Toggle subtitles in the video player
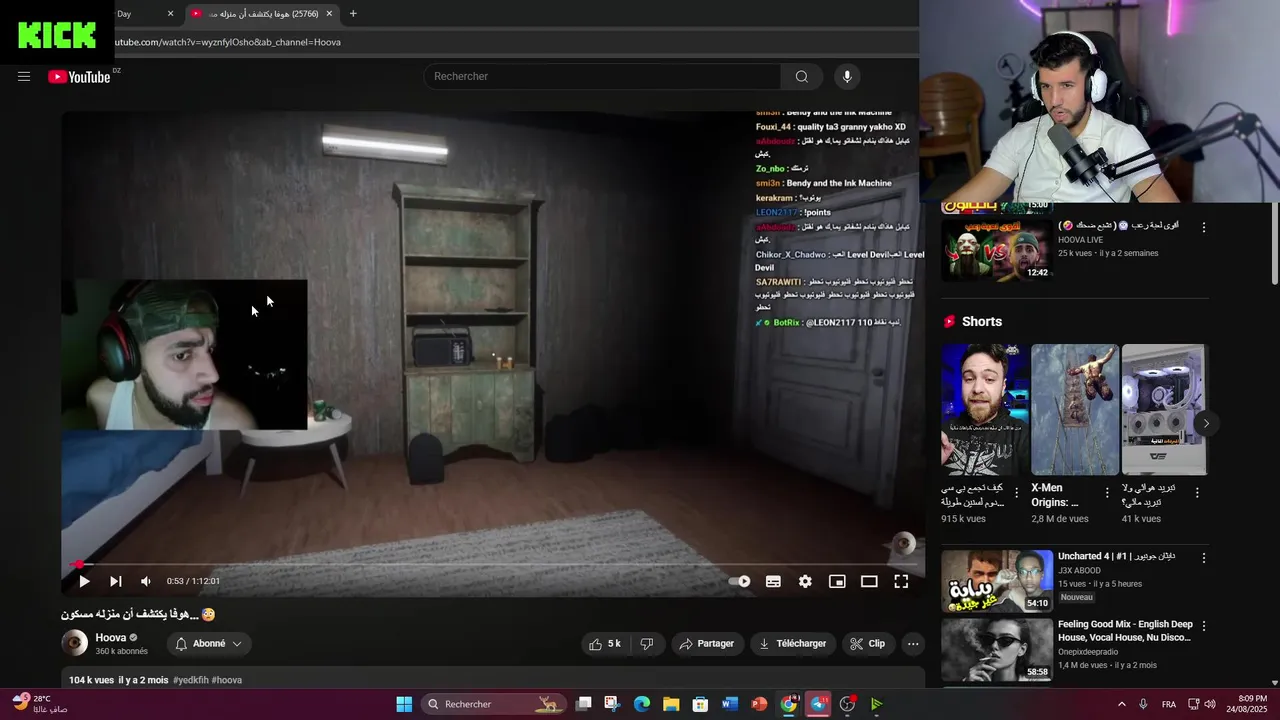The image size is (1280, 720). [773, 581]
